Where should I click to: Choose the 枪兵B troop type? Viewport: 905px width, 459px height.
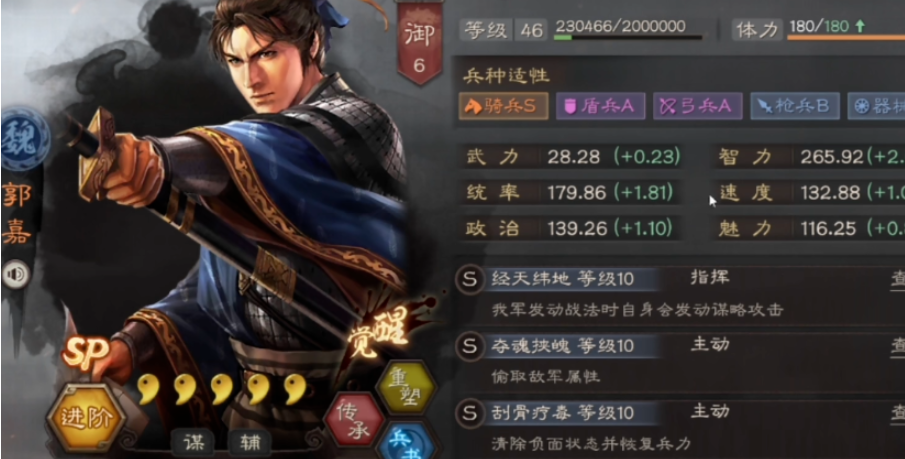click(795, 106)
